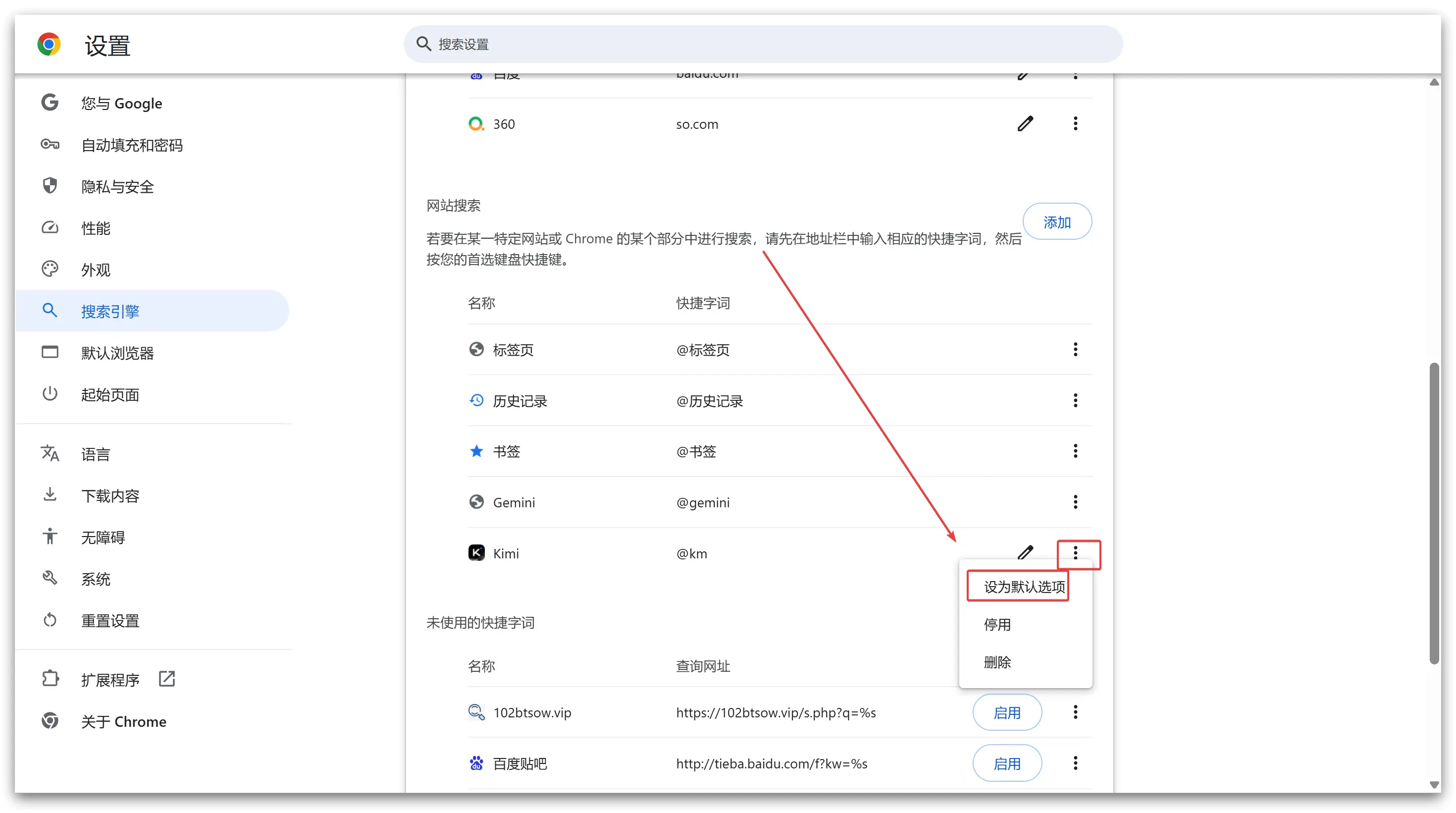Click the browser window icon for 默认浏览器

[x=50, y=352]
